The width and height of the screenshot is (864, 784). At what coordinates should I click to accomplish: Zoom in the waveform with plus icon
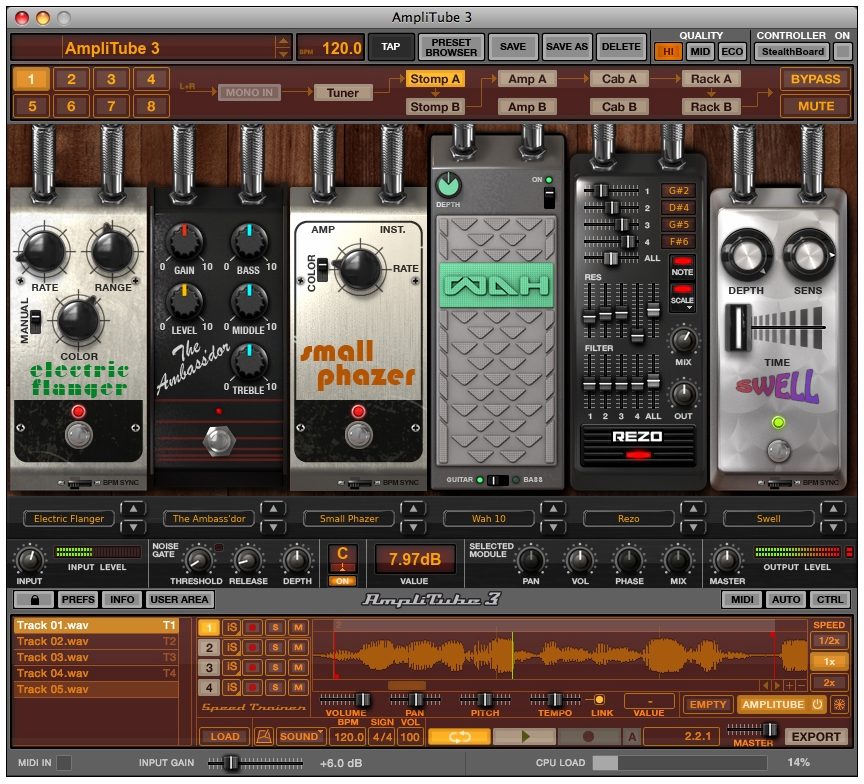click(x=790, y=685)
